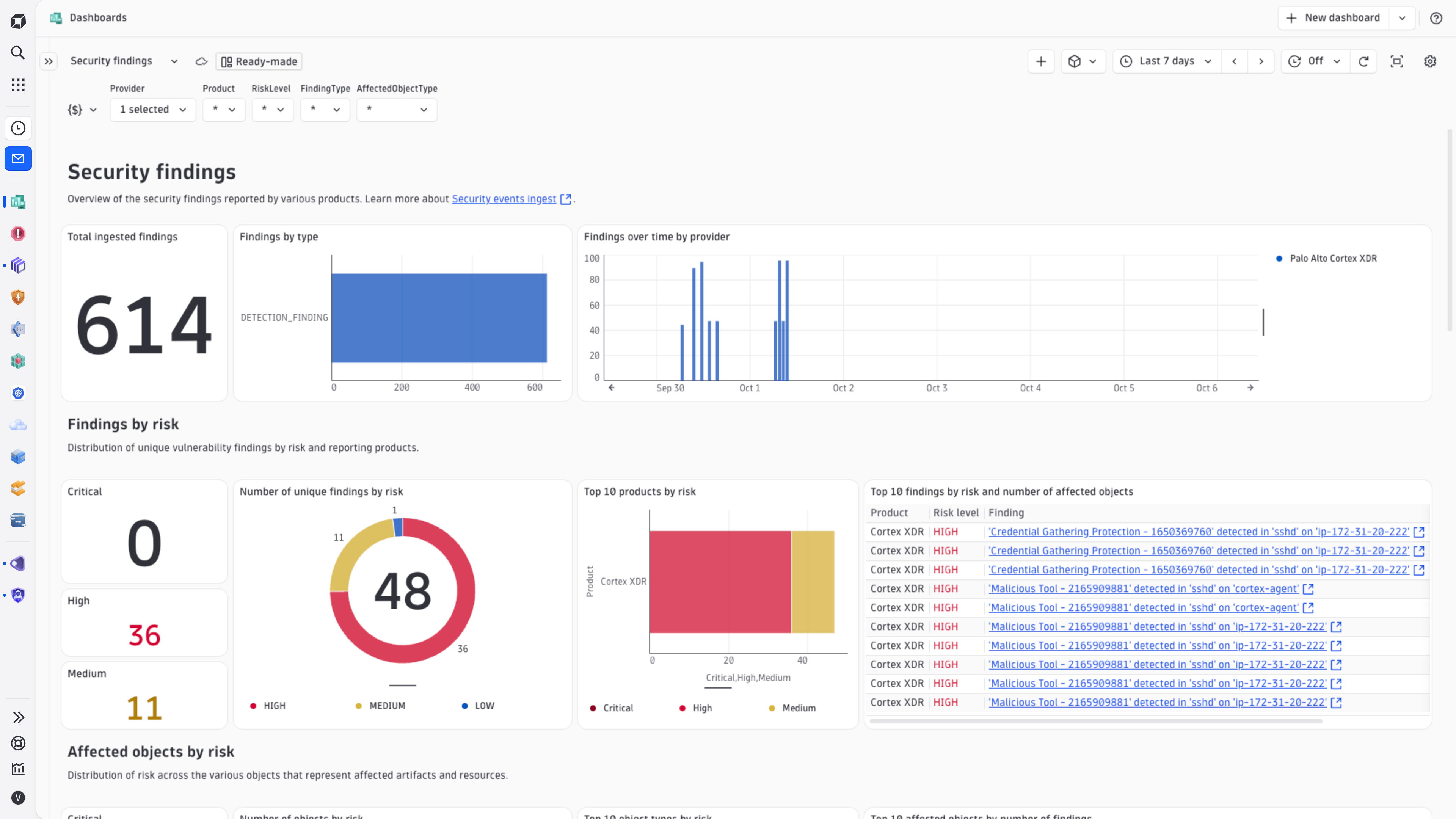Open the RiskLevel filter dropdown

[273, 110]
